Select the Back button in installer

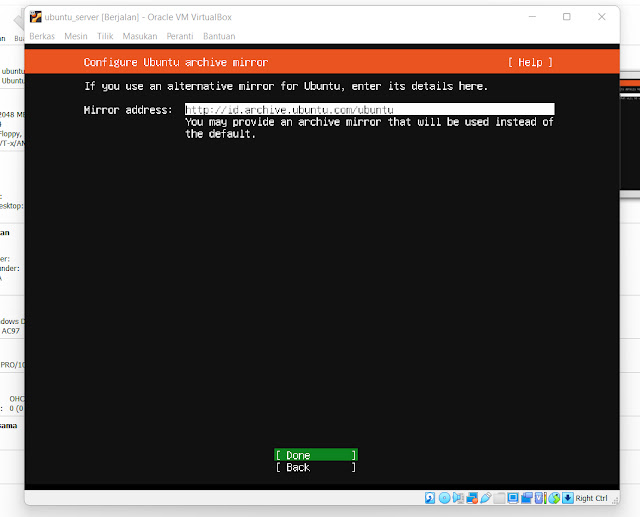[x=316, y=467]
